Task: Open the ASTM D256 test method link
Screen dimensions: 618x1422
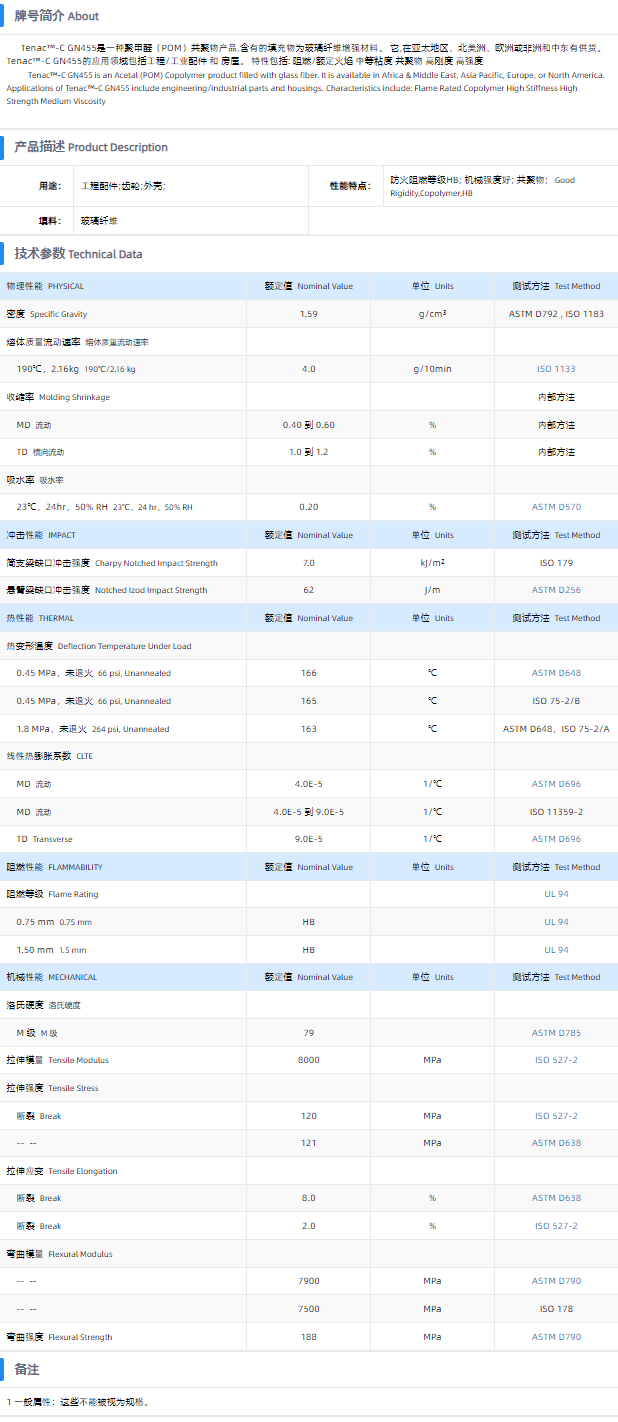Action: (x=556, y=590)
